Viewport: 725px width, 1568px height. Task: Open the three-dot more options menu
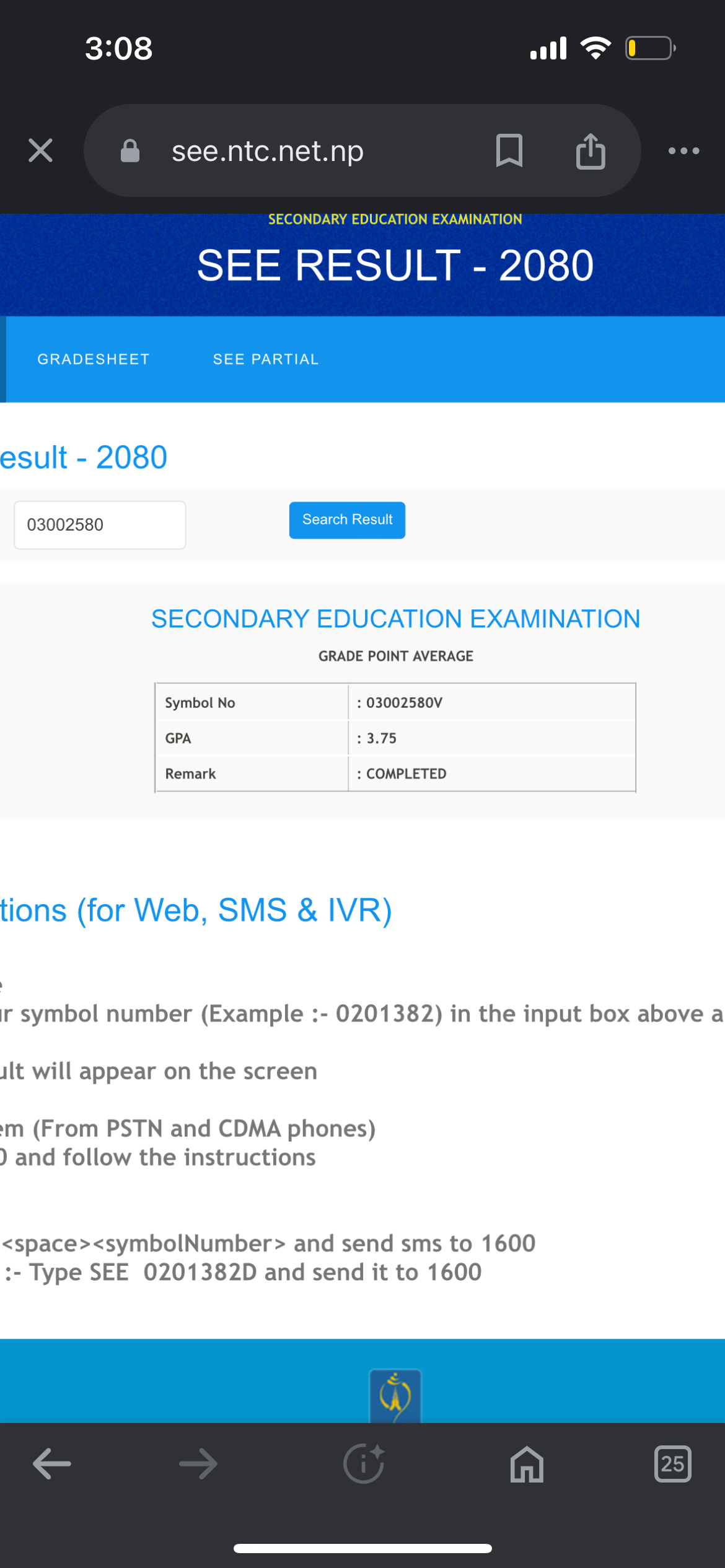pyautogui.click(x=683, y=150)
